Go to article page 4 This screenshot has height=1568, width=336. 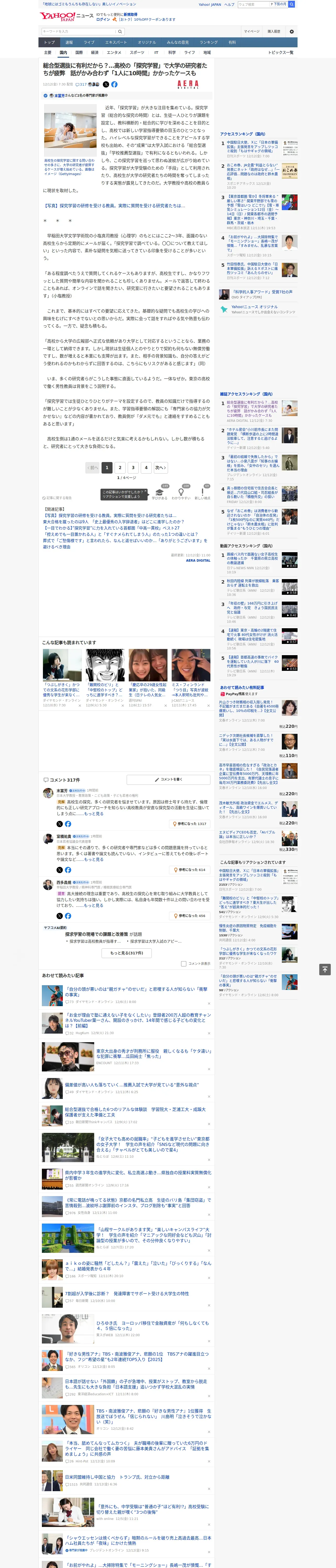coord(146,468)
